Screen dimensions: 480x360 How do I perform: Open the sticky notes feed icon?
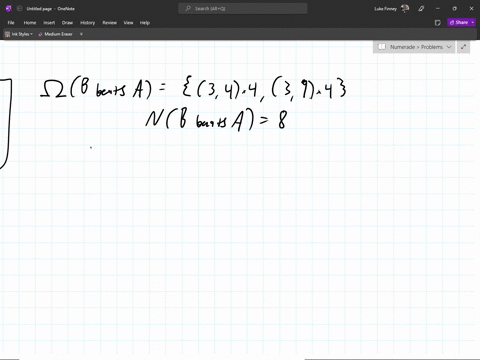point(438,22)
